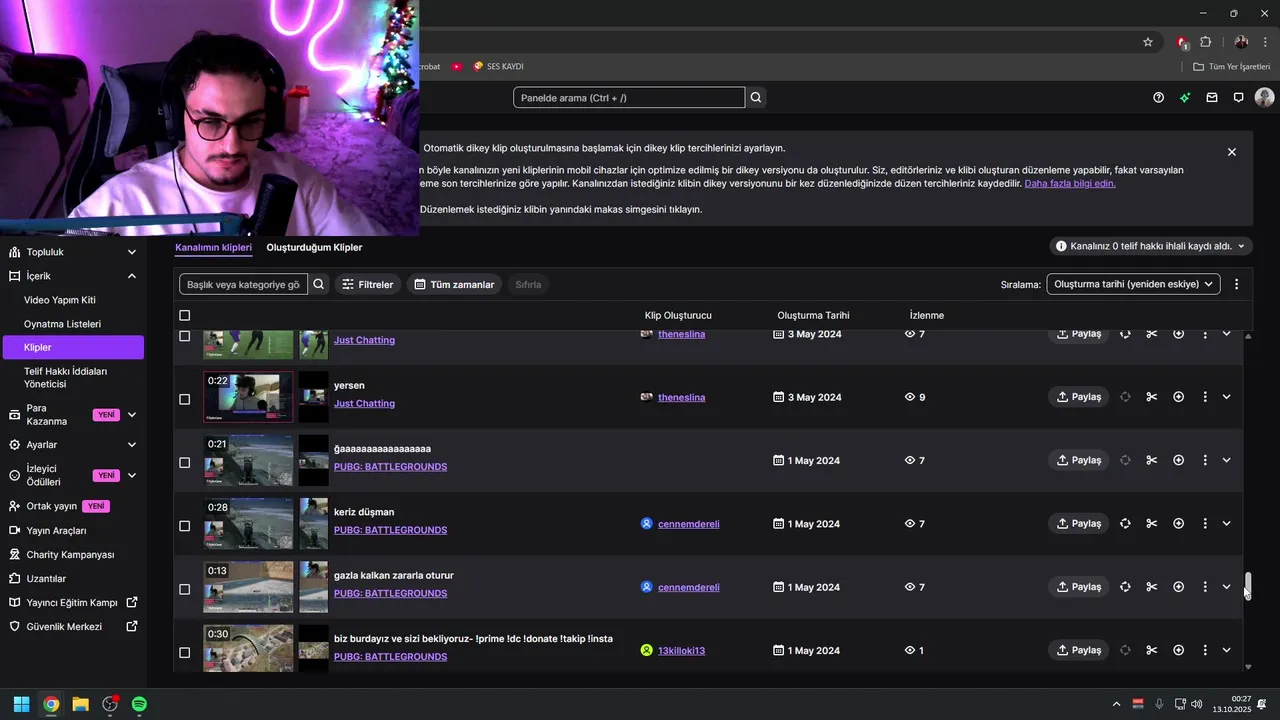Click the magnifier beside Panelde arama
1280x720 pixels.
(756, 97)
